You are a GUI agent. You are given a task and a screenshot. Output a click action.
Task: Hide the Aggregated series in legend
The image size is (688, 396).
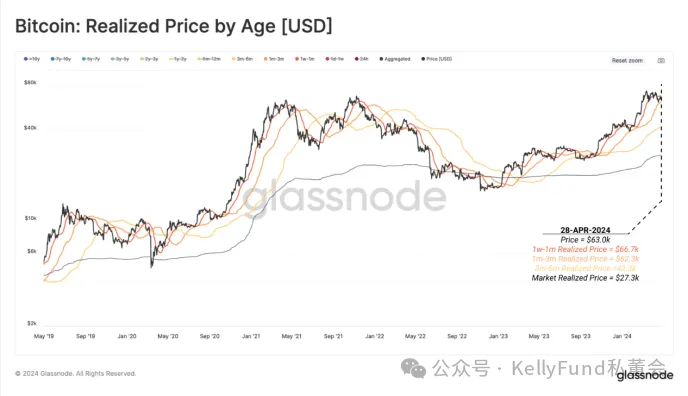tap(395, 59)
